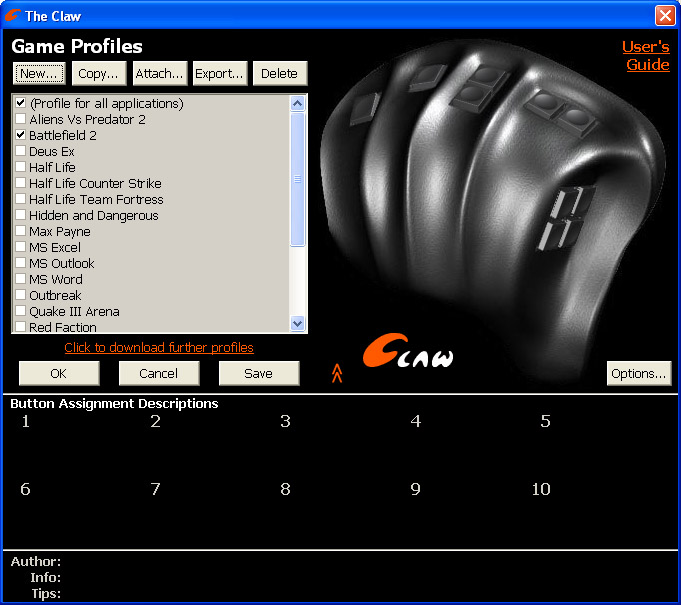Image resolution: width=681 pixels, height=605 pixels.
Task: Click button assignment number 3
Action: pyautogui.click(x=285, y=421)
